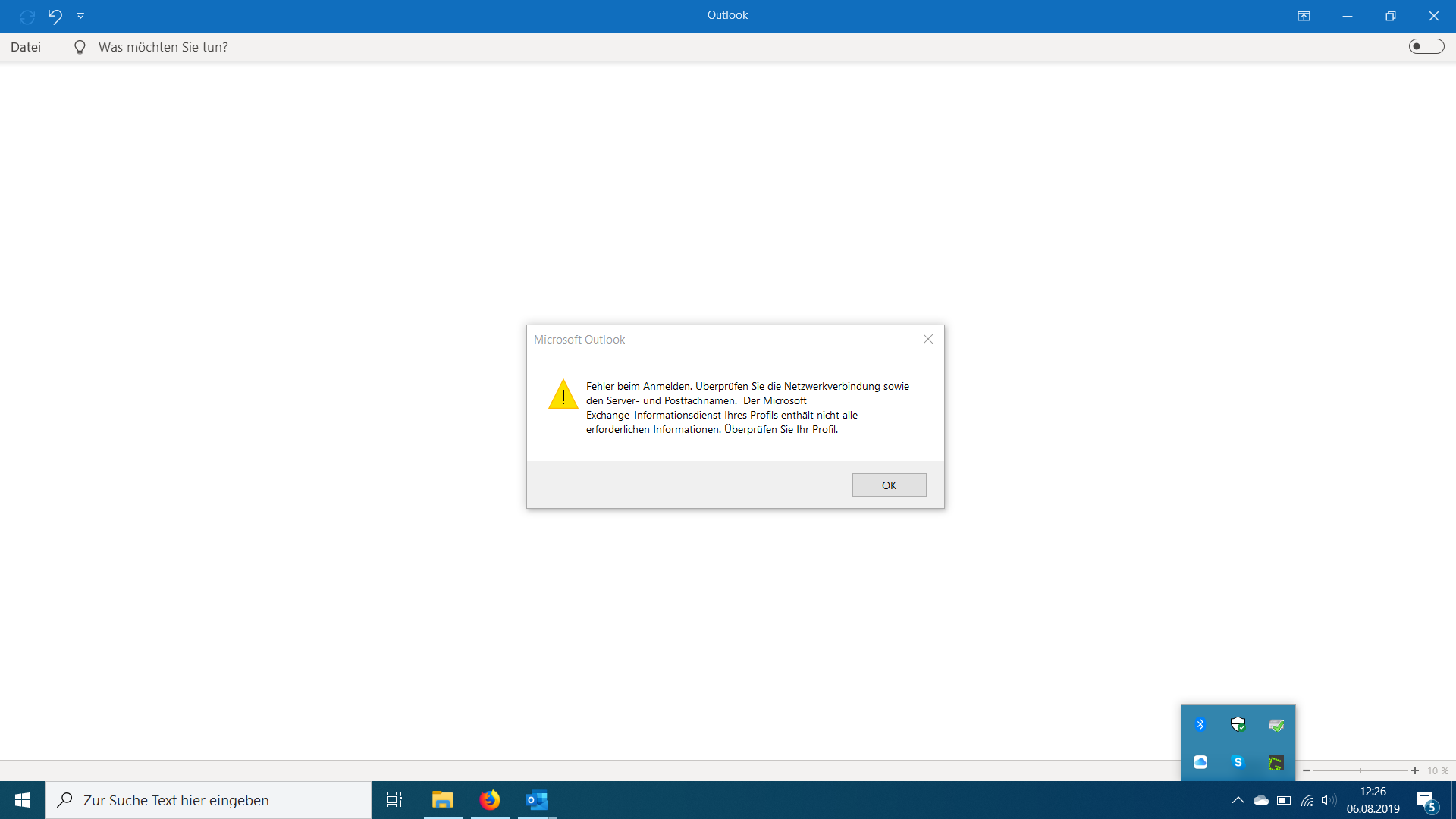The height and width of the screenshot is (819, 1456).
Task: Click the taskbar search box
Action: pos(209,800)
